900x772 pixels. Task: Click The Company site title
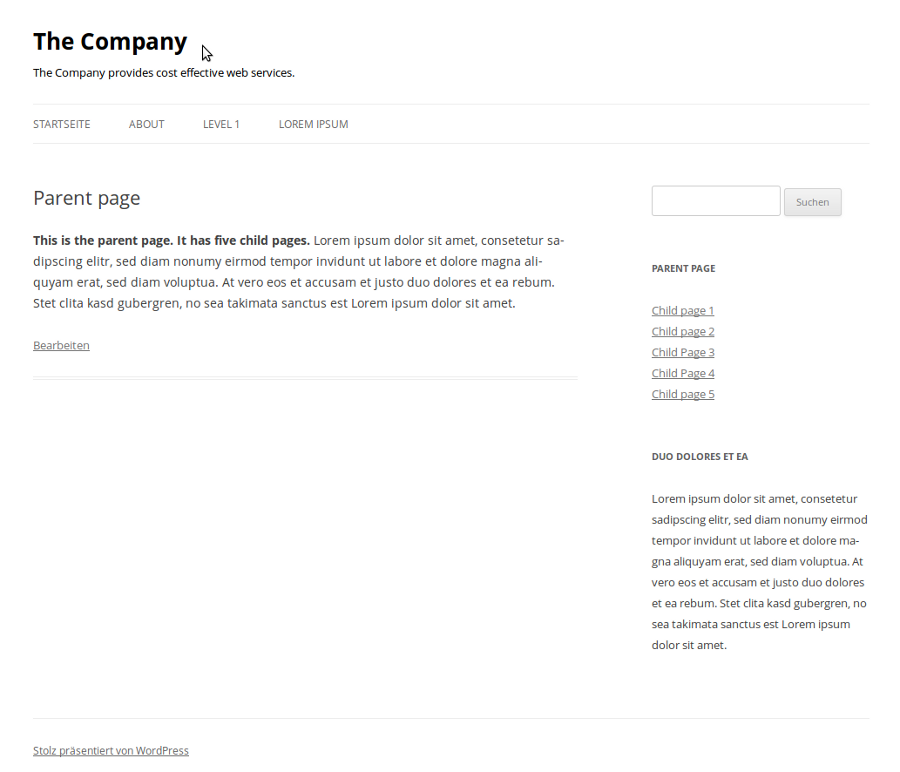[110, 42]
